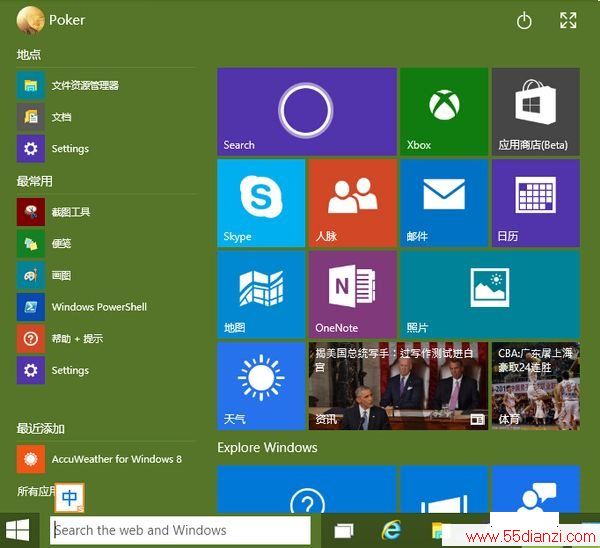Click the power button icon

[x=524, y=21]
